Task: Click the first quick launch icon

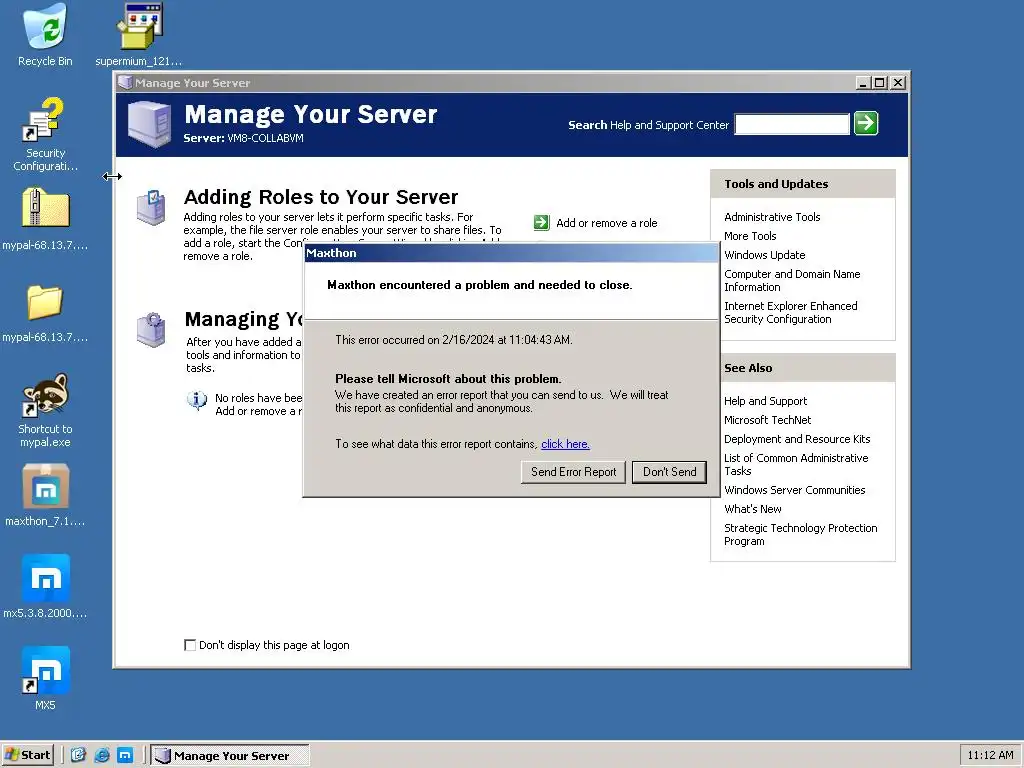Action: (x=78, y=755)
